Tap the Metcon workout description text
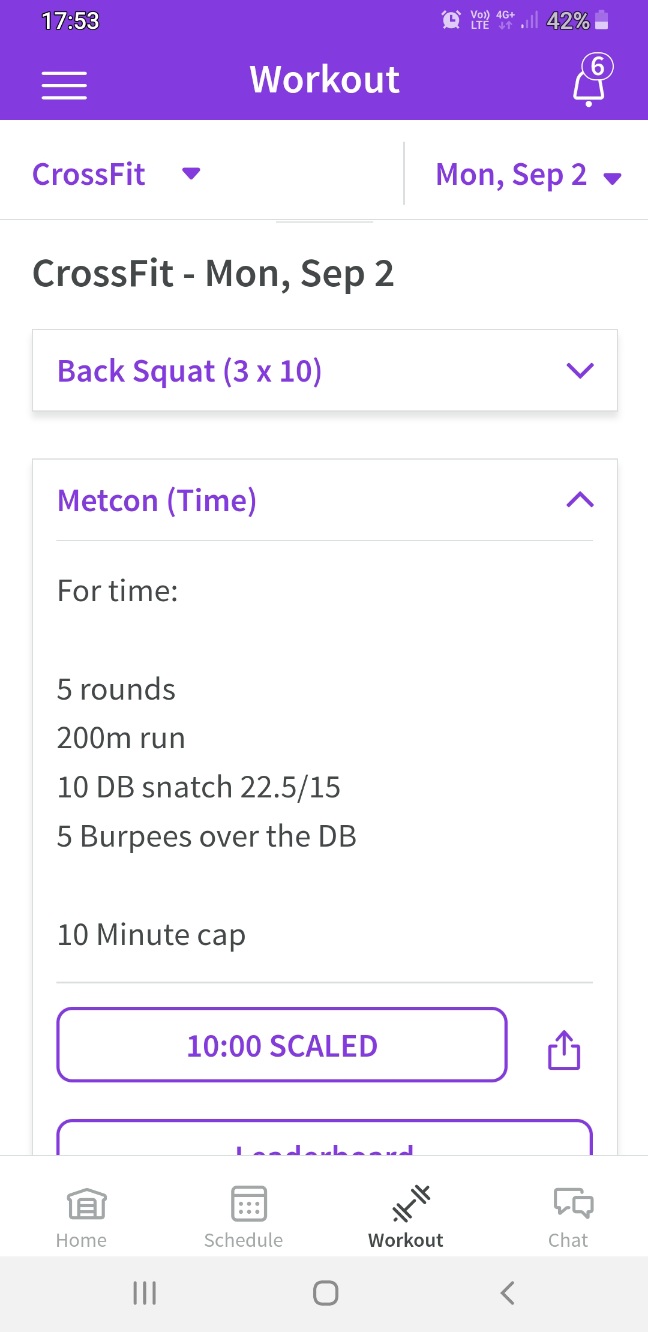This screenshot has width=648, height=1332. click(206, 762)
